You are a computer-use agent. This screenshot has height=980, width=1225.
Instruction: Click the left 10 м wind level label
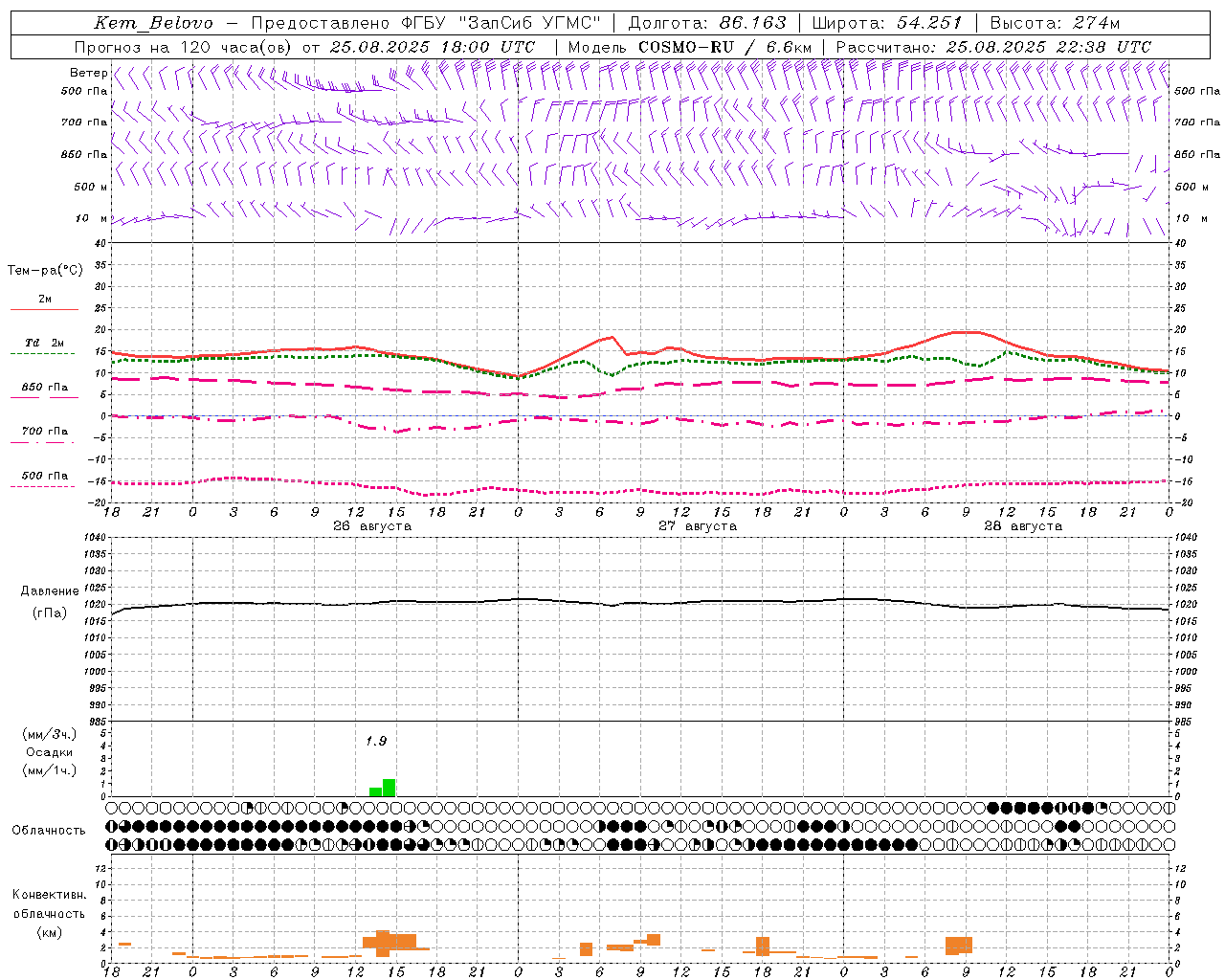[92, 218]
